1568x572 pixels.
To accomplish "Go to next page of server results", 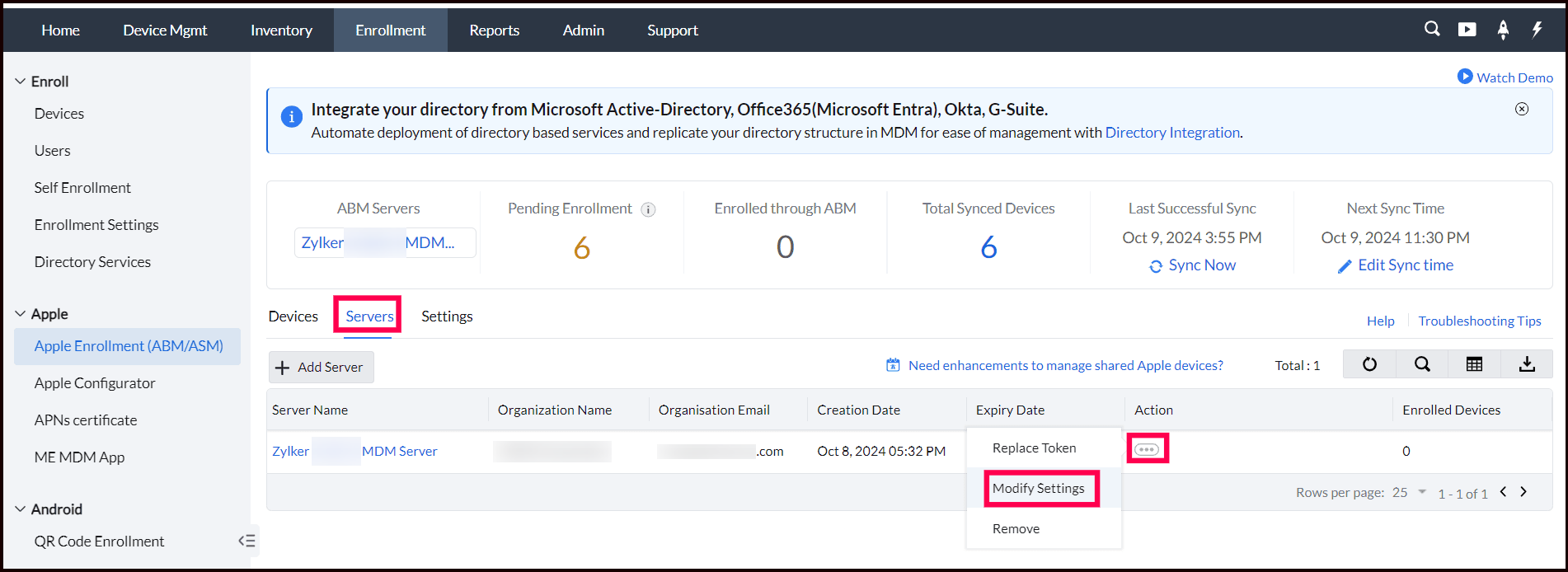I will click(x=1523, y=492).
